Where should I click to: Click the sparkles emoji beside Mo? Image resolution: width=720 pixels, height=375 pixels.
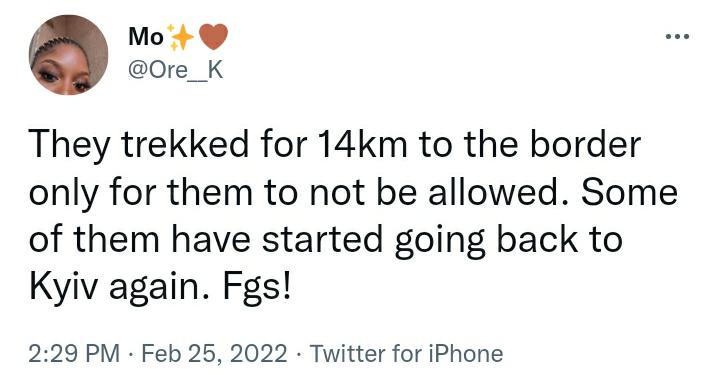point(180,37)
